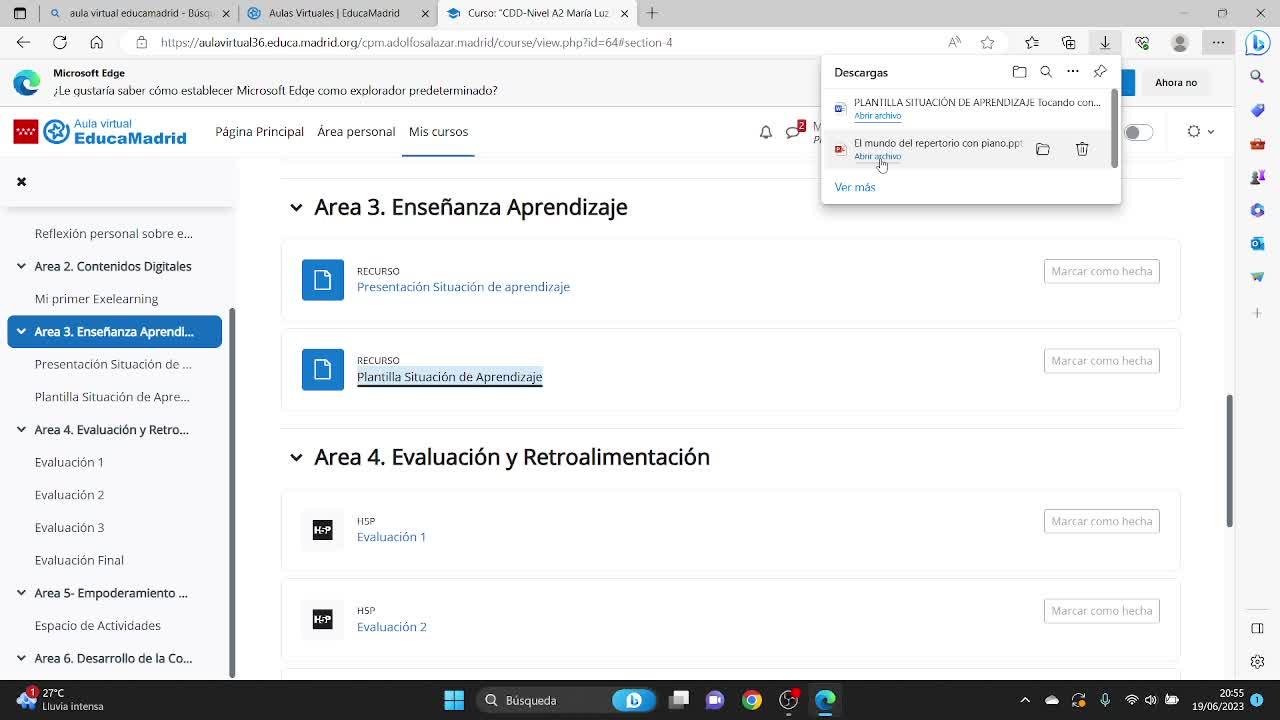Toggle Marcar como hecha for Evaluación 1
1280x720 pixels.
1101,521
